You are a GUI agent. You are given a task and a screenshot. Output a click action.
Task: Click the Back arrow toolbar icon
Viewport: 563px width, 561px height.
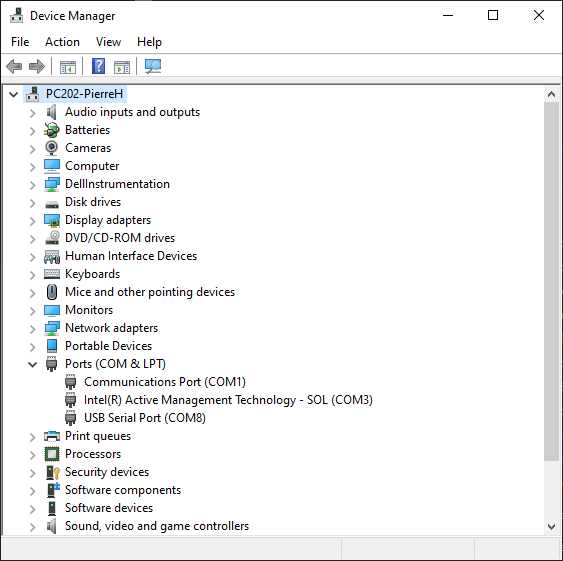coord(14,66)
